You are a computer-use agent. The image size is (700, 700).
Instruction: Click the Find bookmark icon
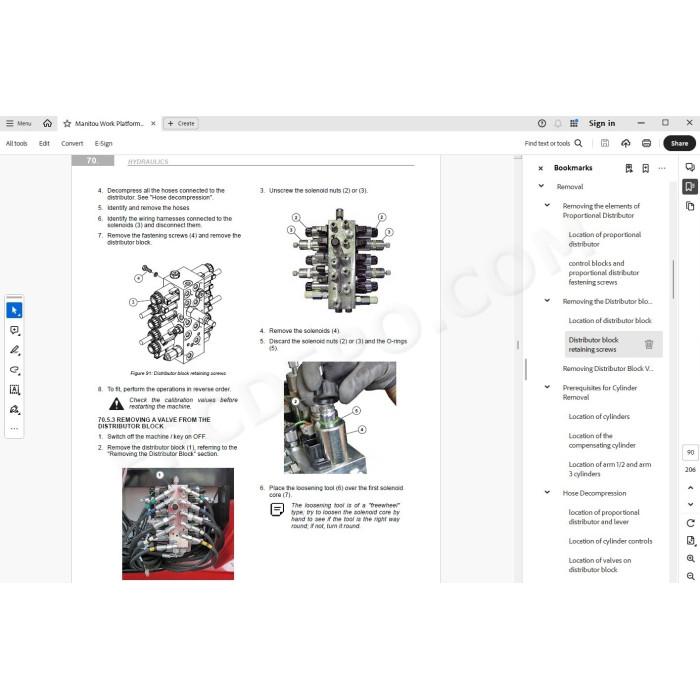point(629,168)
